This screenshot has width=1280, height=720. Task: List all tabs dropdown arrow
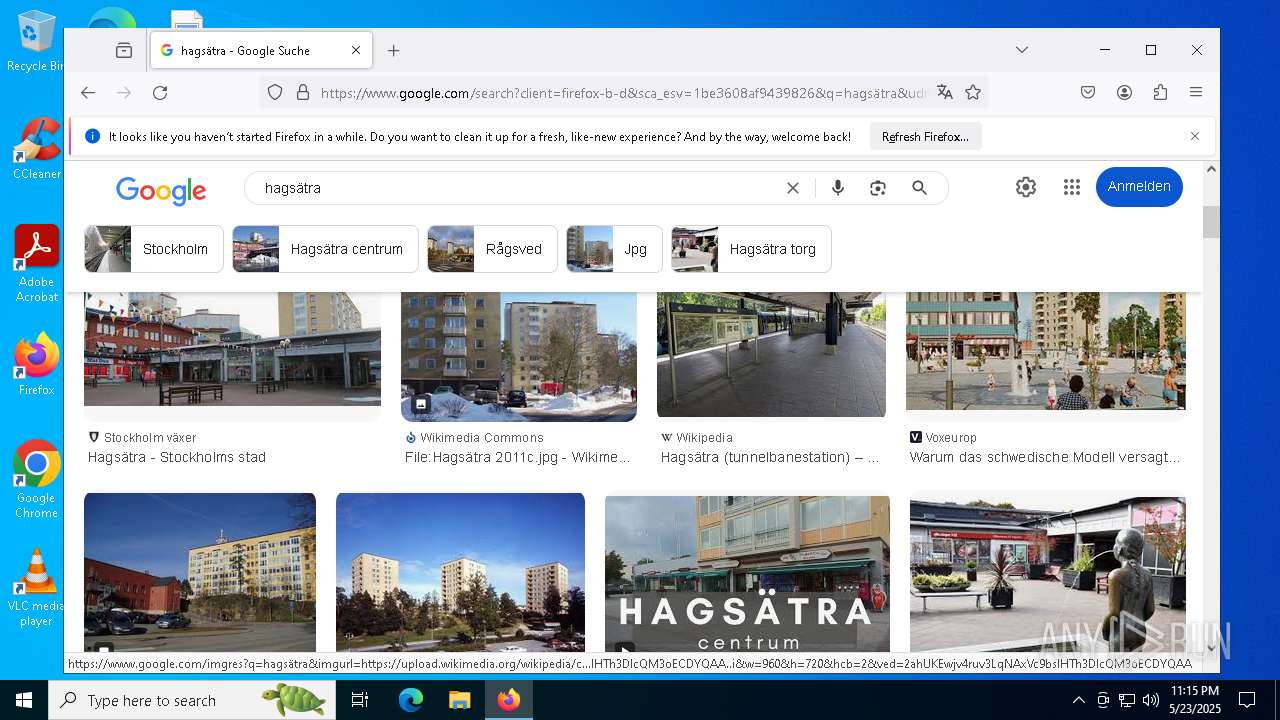click(x=1022, y=50)
